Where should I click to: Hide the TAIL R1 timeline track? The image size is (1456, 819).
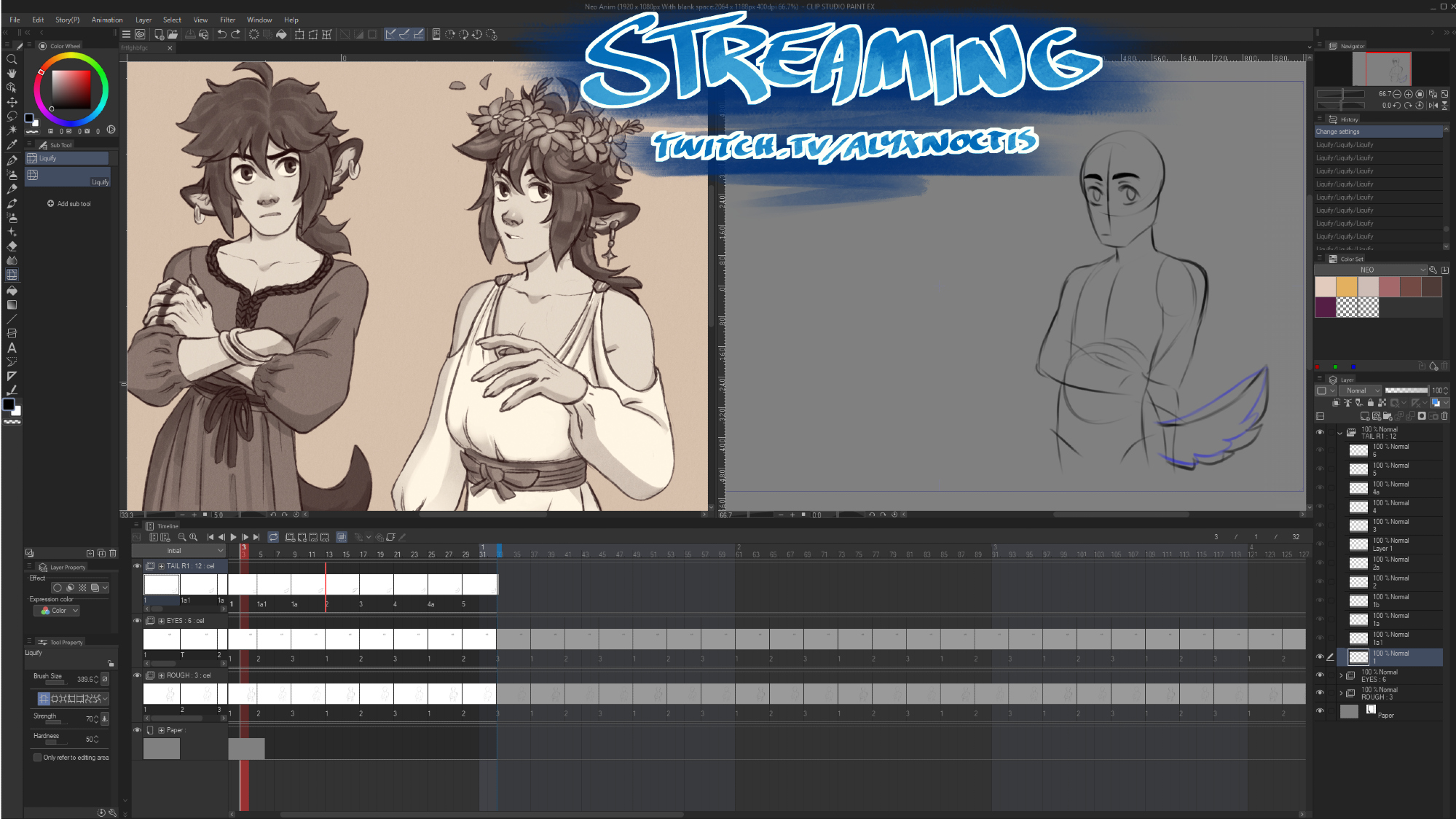click(137, 565)
